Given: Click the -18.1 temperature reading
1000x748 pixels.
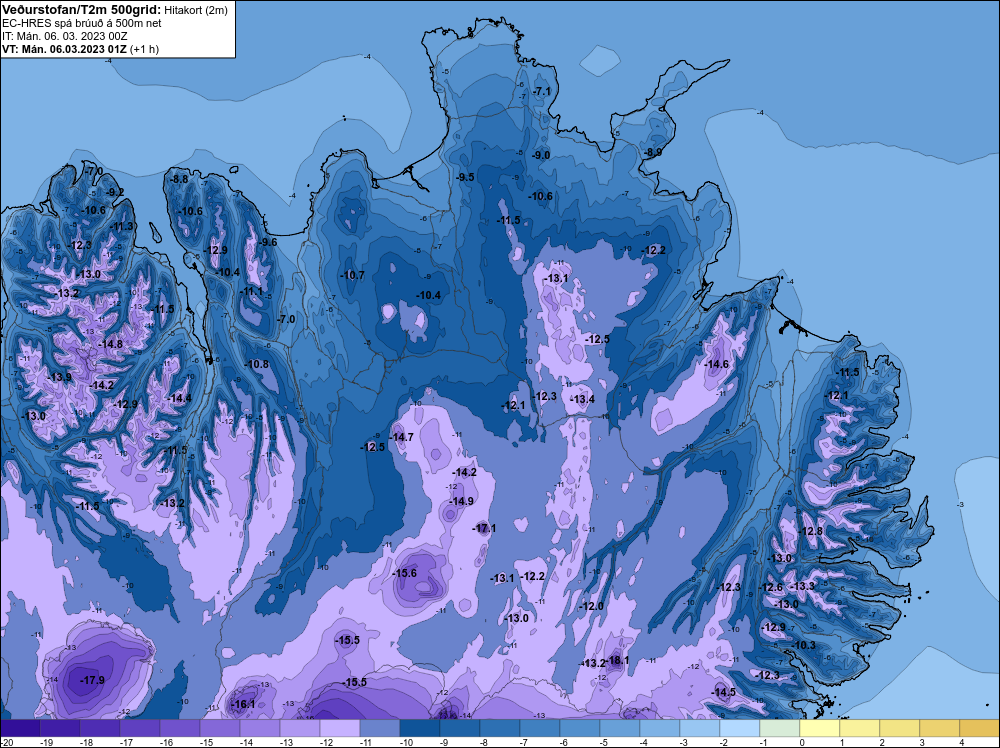Looking at the screenshot, I should (x=617, y=660).
